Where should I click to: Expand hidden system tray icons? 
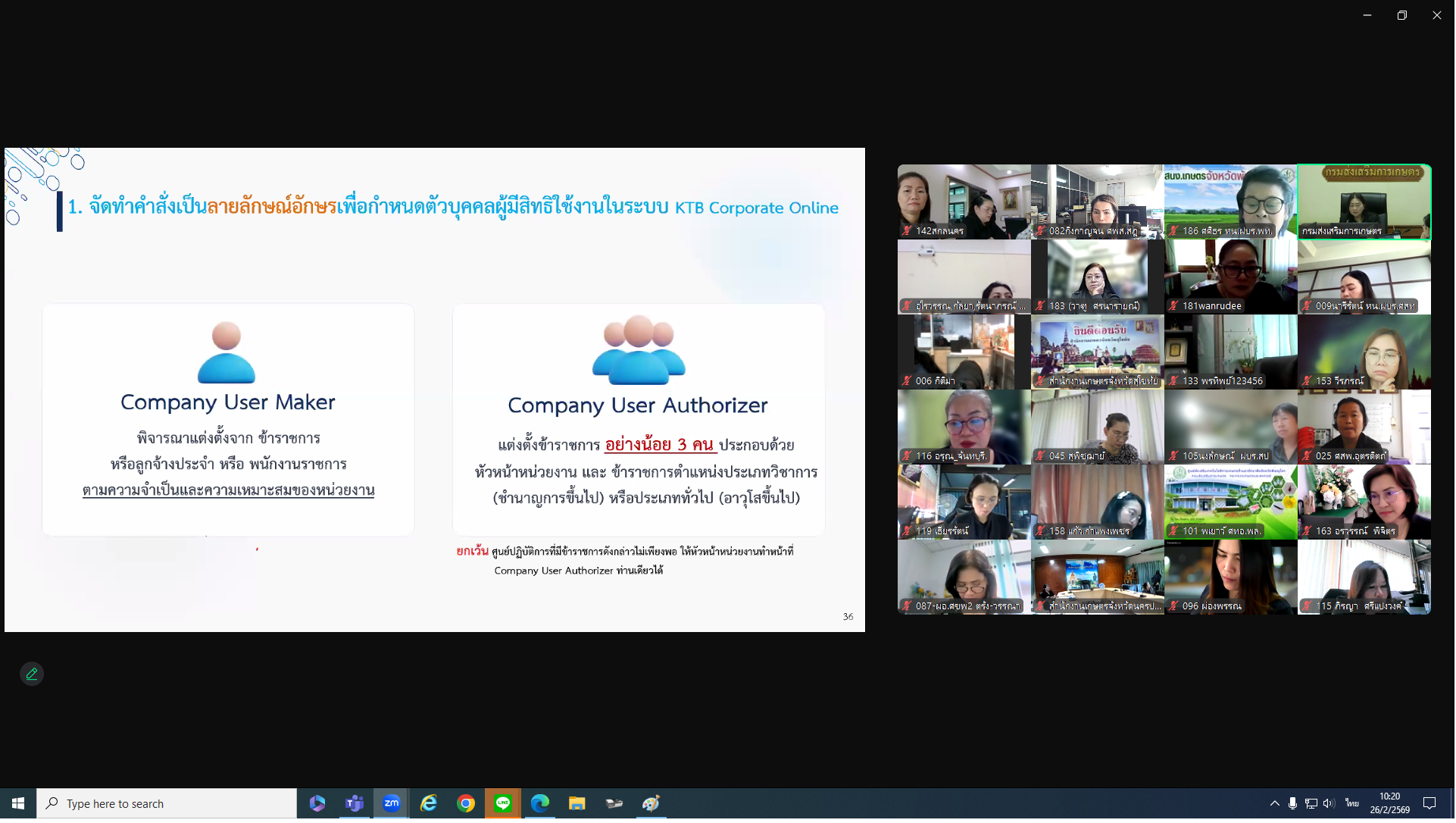(1275, 803)
